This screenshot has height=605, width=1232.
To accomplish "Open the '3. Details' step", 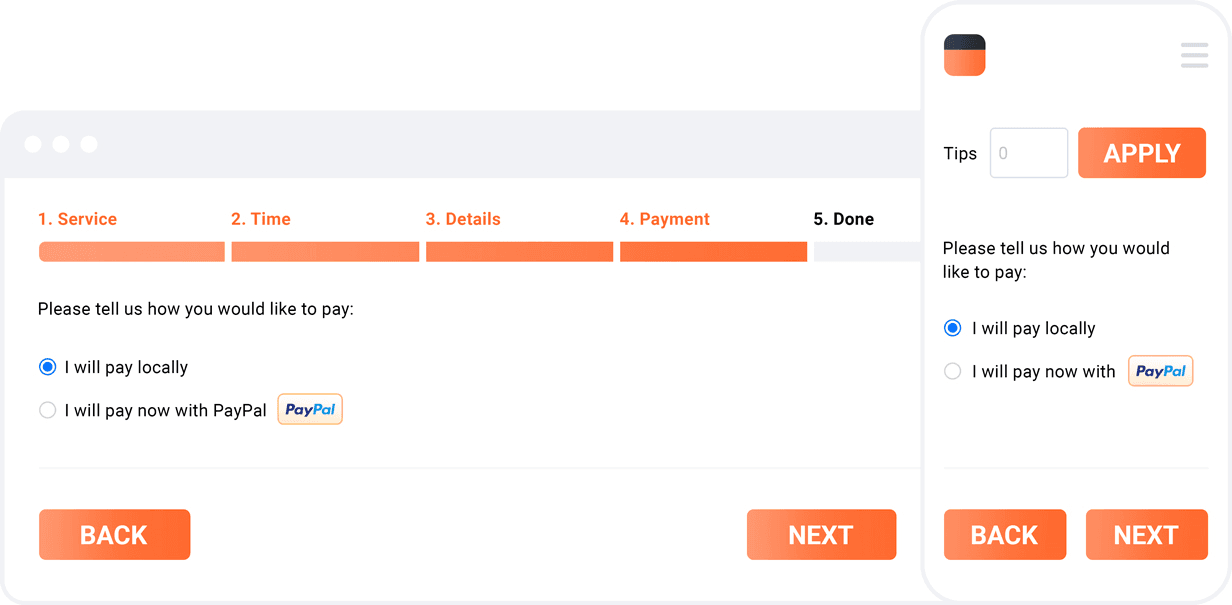I will [x=462, y=219].
